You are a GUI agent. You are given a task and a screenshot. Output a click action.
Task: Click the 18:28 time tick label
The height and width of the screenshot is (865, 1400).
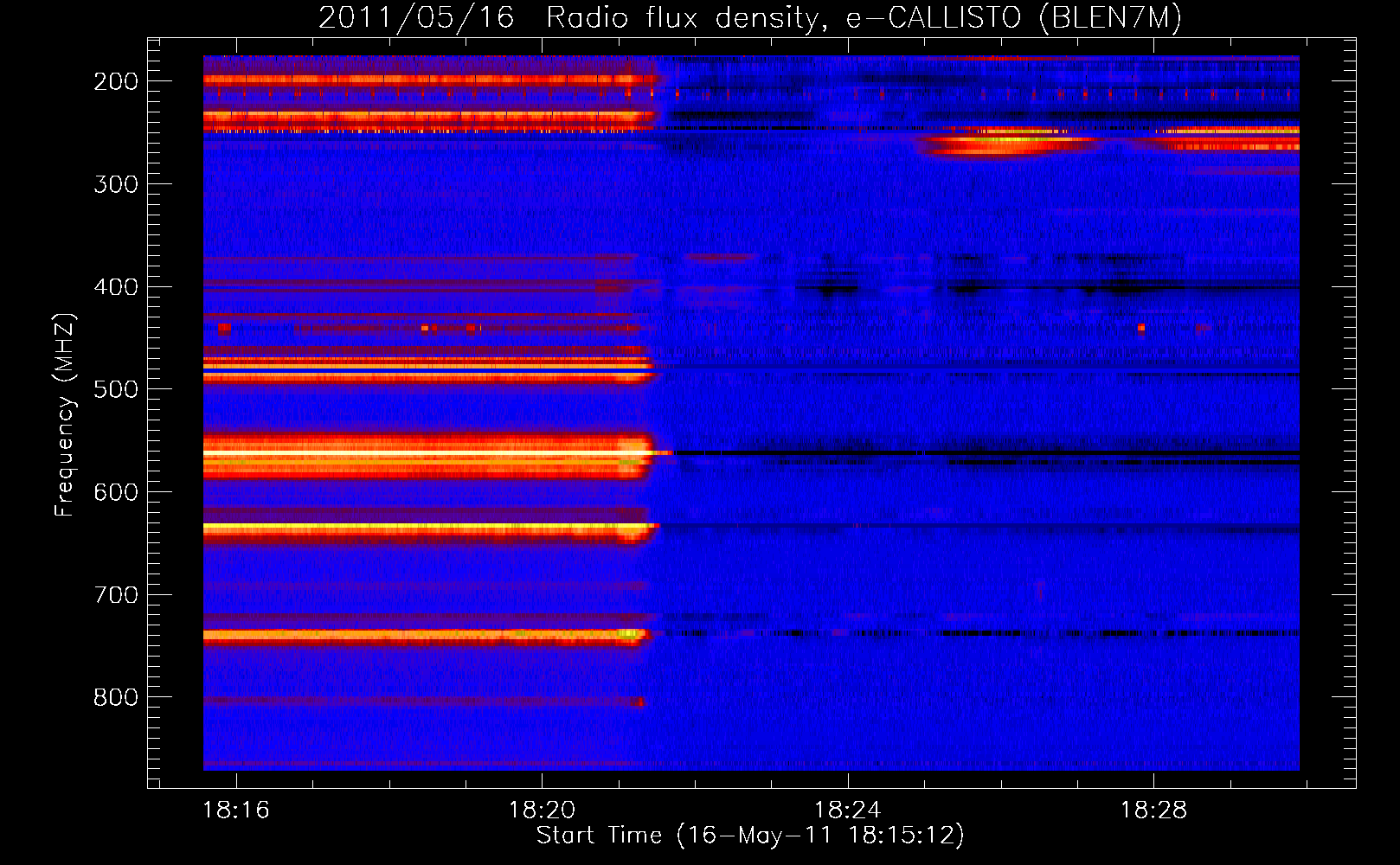coord(1154,811)
